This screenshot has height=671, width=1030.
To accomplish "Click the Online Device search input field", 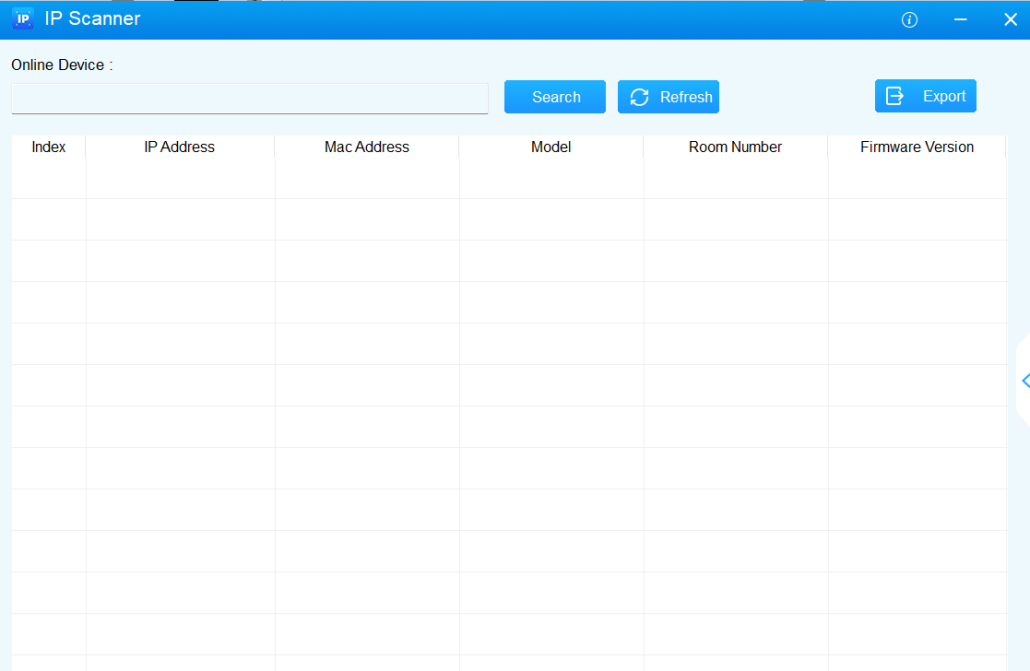I will 250,99.
